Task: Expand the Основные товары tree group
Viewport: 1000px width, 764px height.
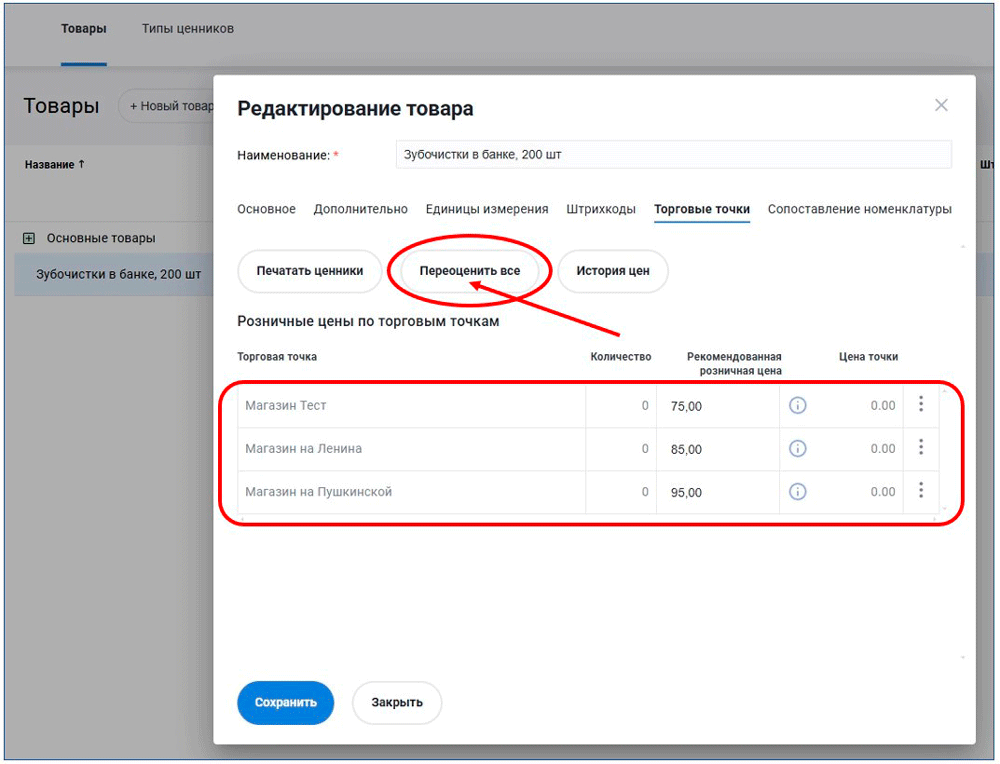Action: [29, 238]
